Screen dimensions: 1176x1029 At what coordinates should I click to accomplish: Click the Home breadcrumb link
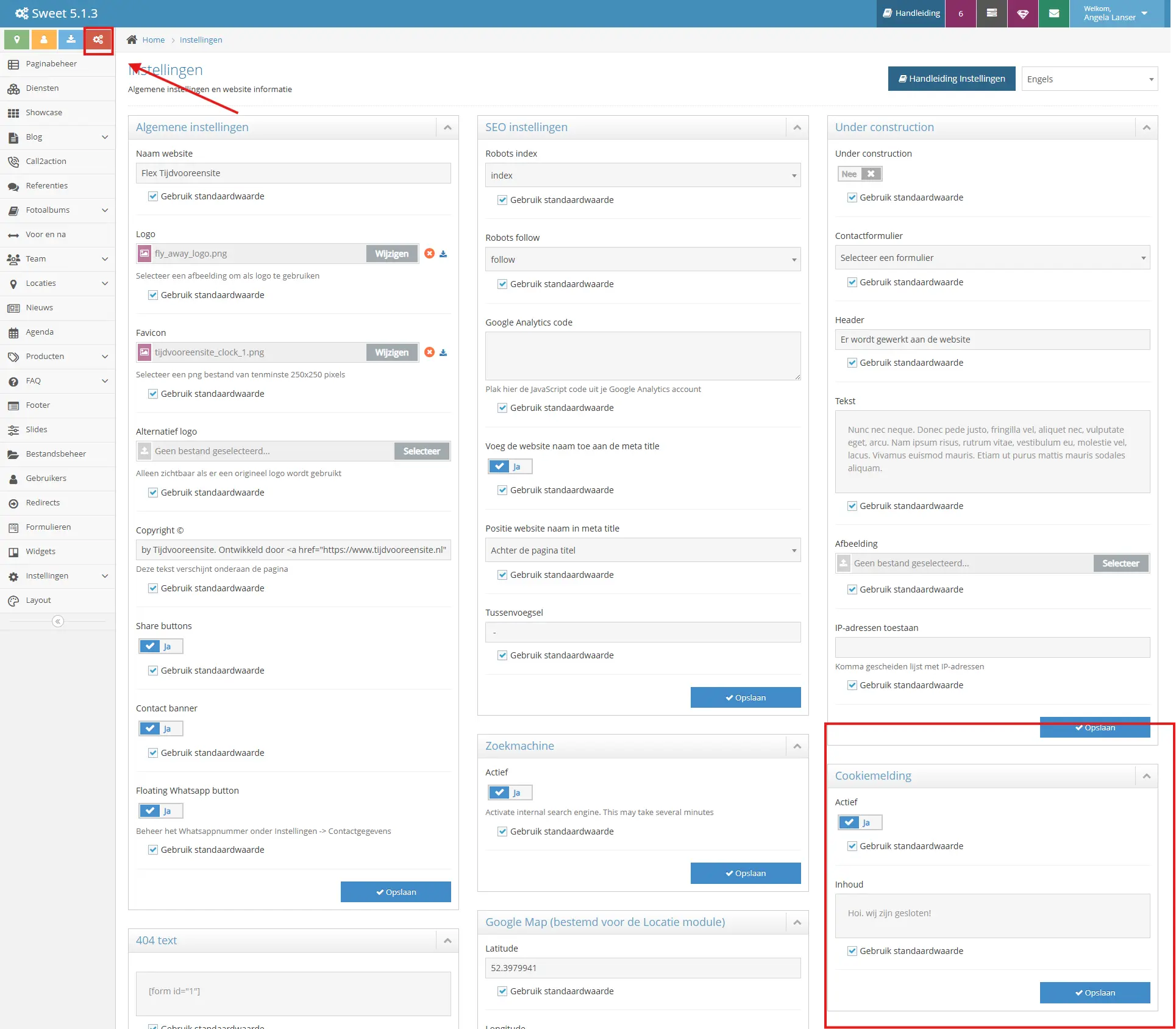pos(153,40)
